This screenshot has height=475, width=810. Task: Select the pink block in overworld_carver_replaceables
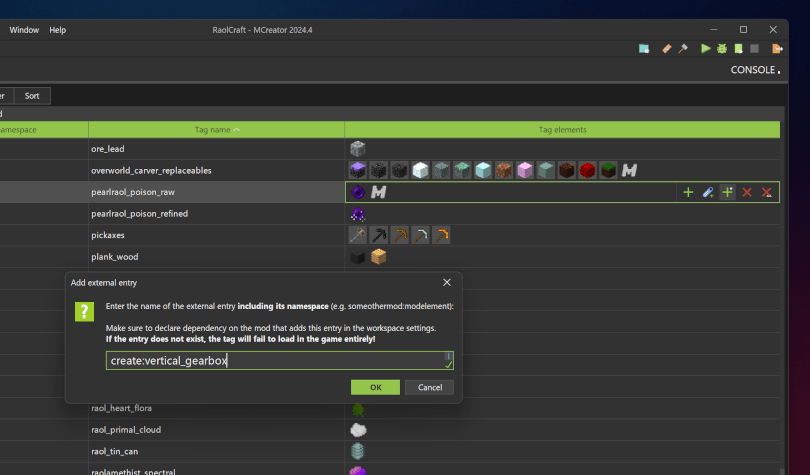[524, 170]
